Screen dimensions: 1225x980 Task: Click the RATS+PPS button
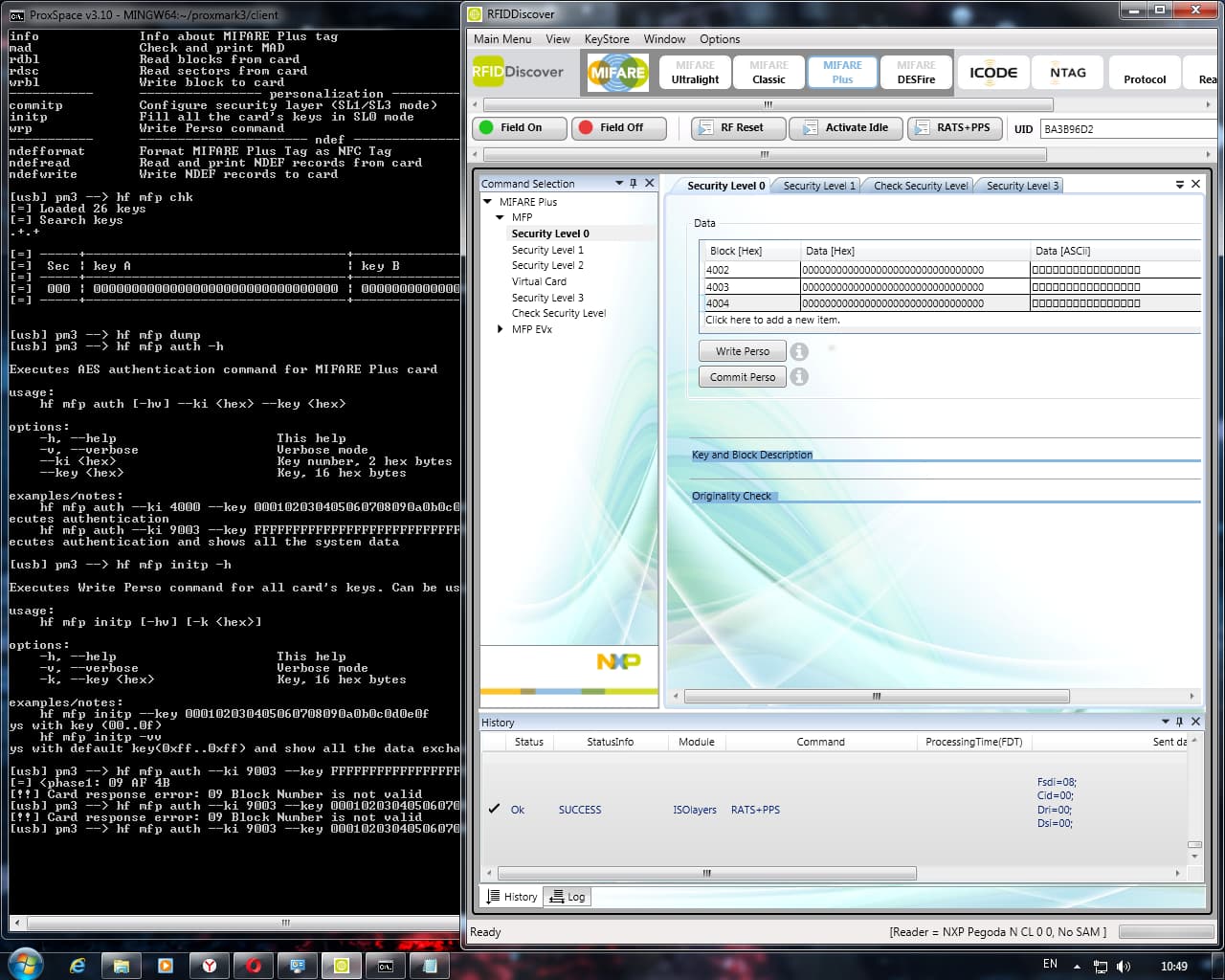pyautogui.click(x=955, y=127)
